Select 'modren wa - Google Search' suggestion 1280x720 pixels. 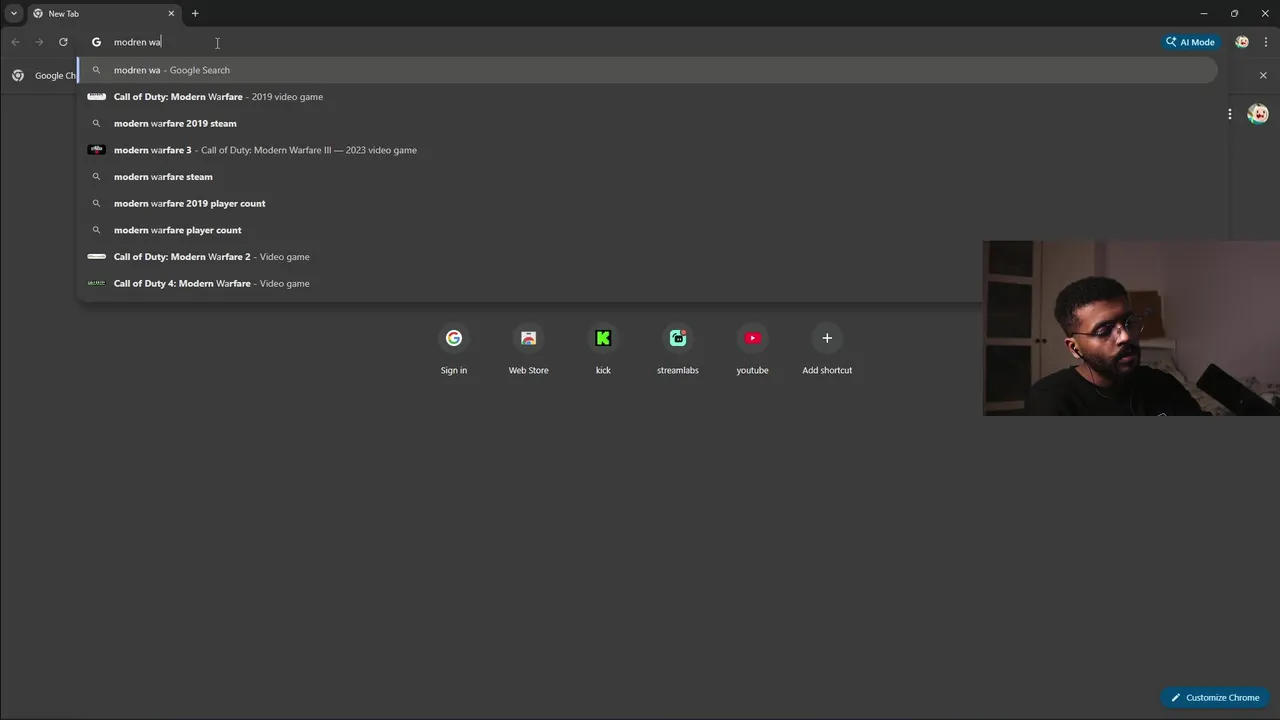[x=647, y=70]
